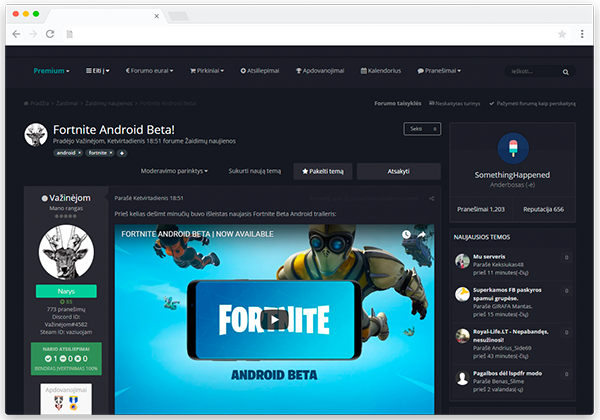Remove the fortnite tag

click(x=109, y=153)
